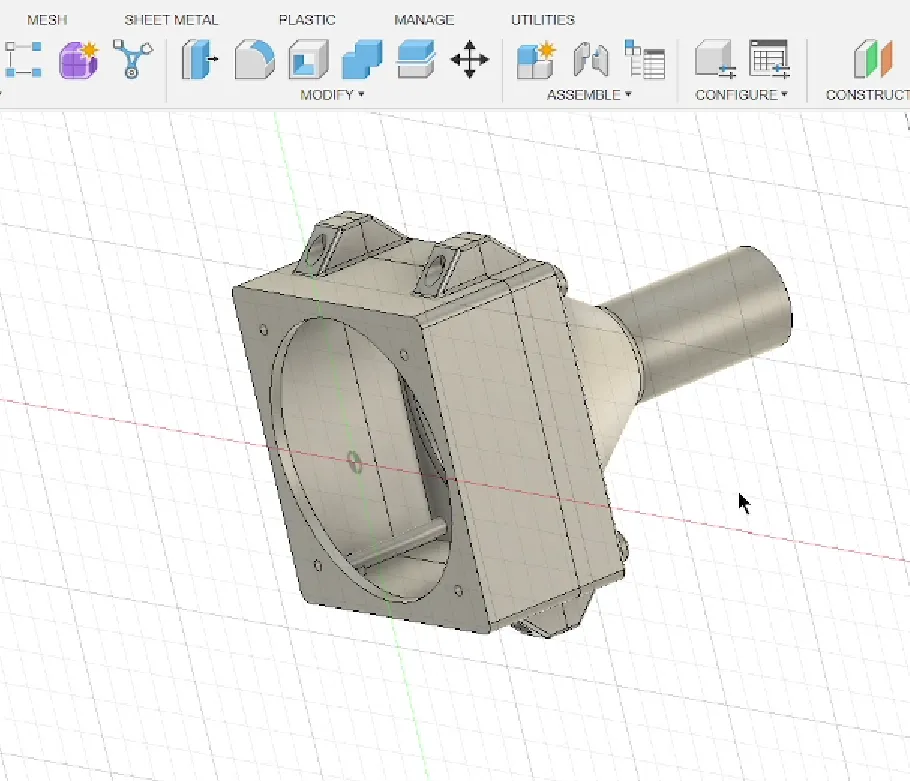Screen dimensions: 910x781
Task: Click the circular opening face of the model
Action: pyautogui.click(x=360, y=458)
